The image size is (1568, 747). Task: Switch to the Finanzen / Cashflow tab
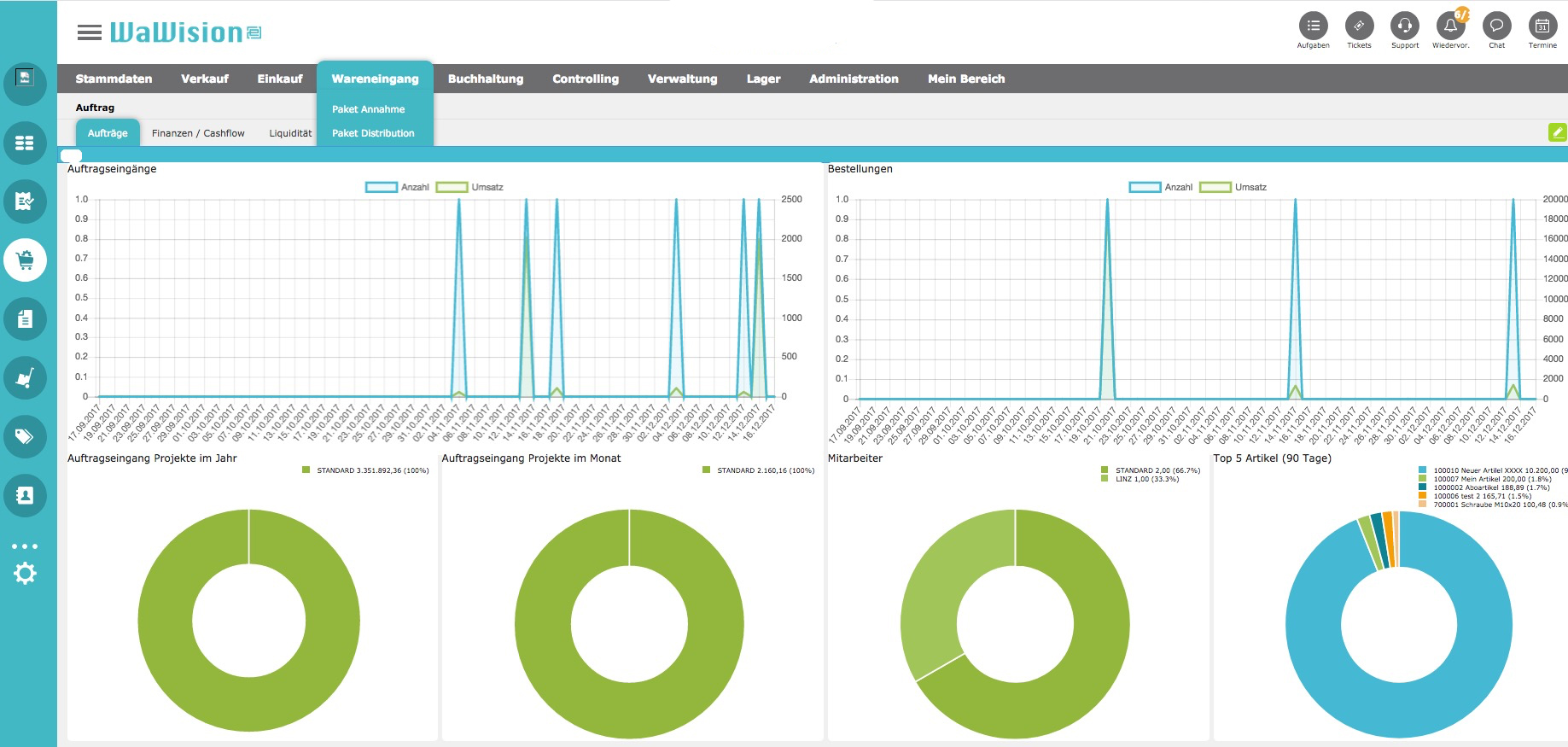point(198,133)
